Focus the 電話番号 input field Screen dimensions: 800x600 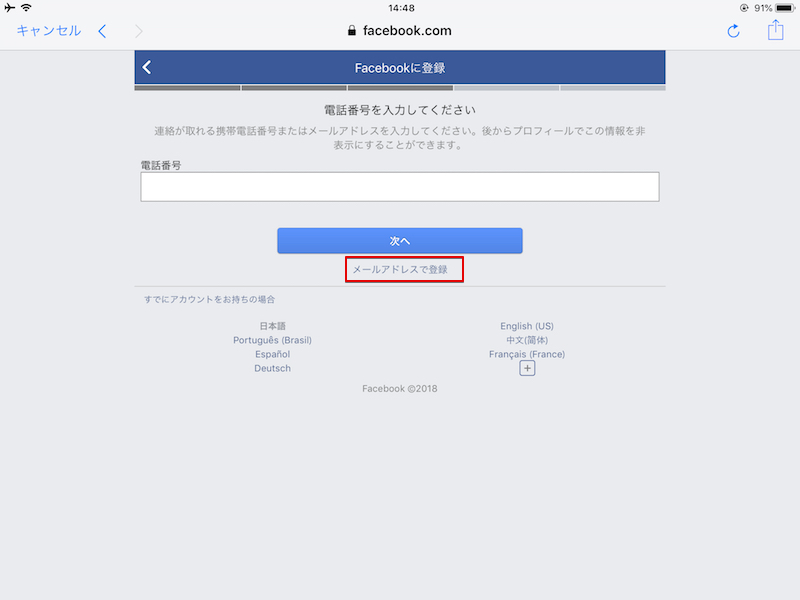[x=399, y=187]
